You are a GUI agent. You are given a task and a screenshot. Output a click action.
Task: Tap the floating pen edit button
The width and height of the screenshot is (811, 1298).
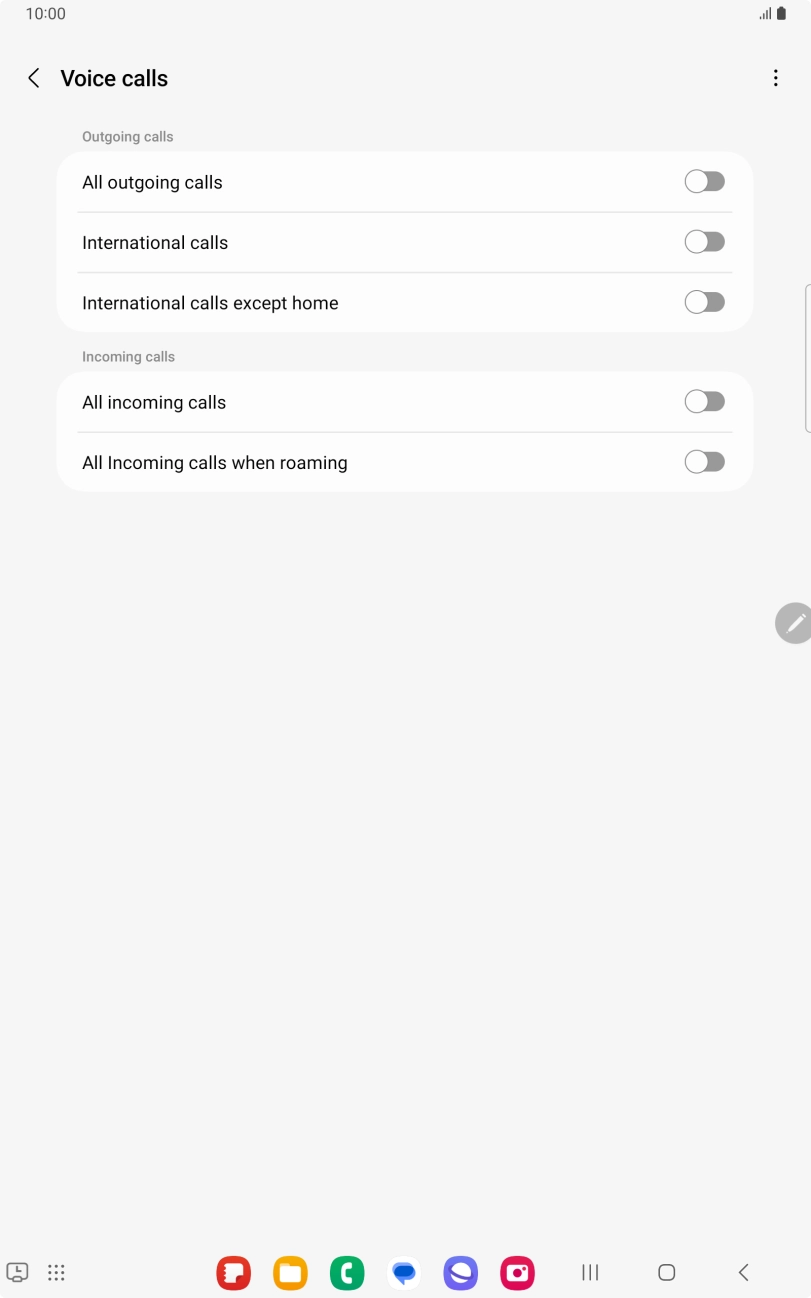(x=793, y=622)
